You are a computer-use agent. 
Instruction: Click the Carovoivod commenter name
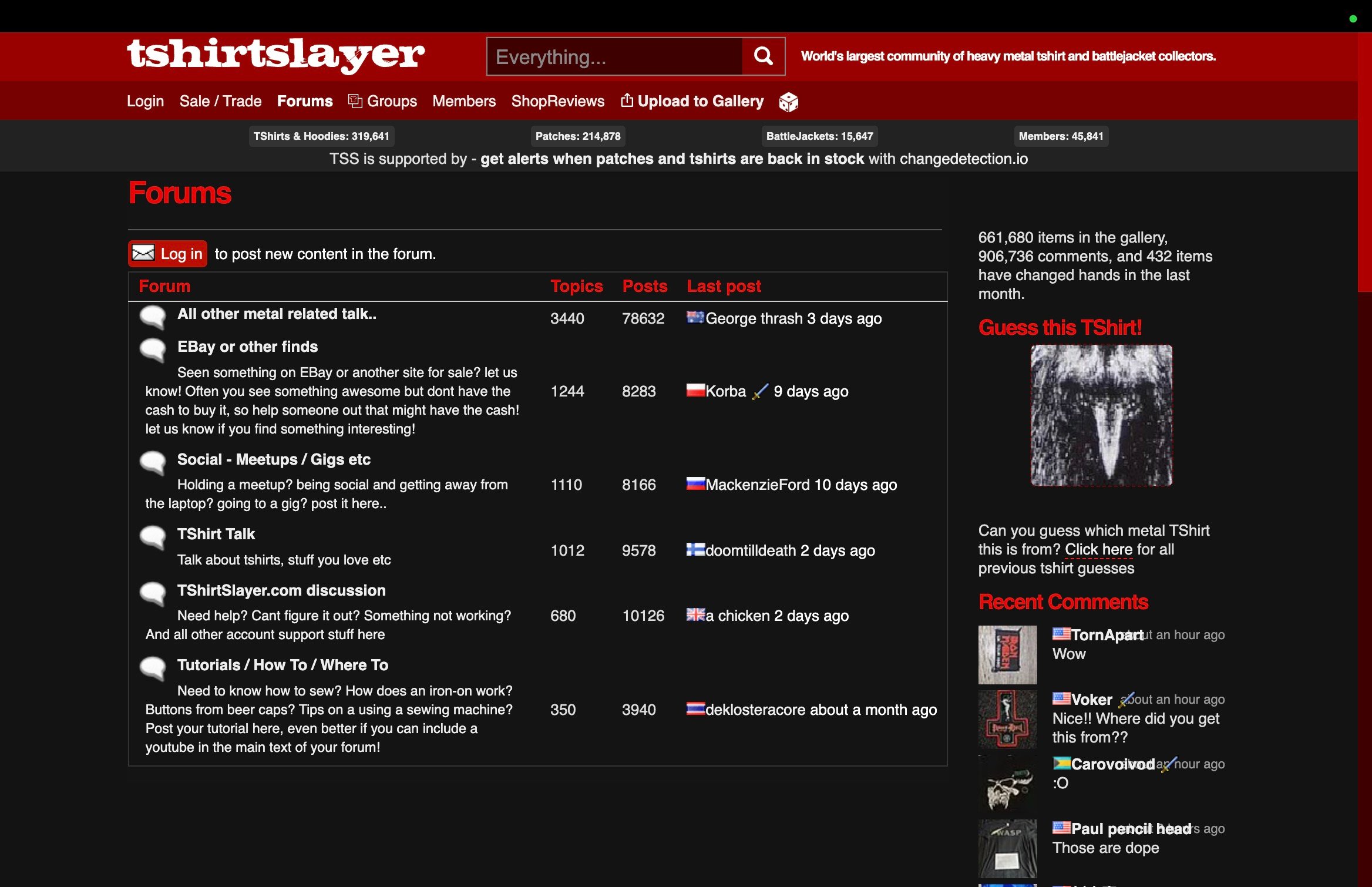[1113, 764]
